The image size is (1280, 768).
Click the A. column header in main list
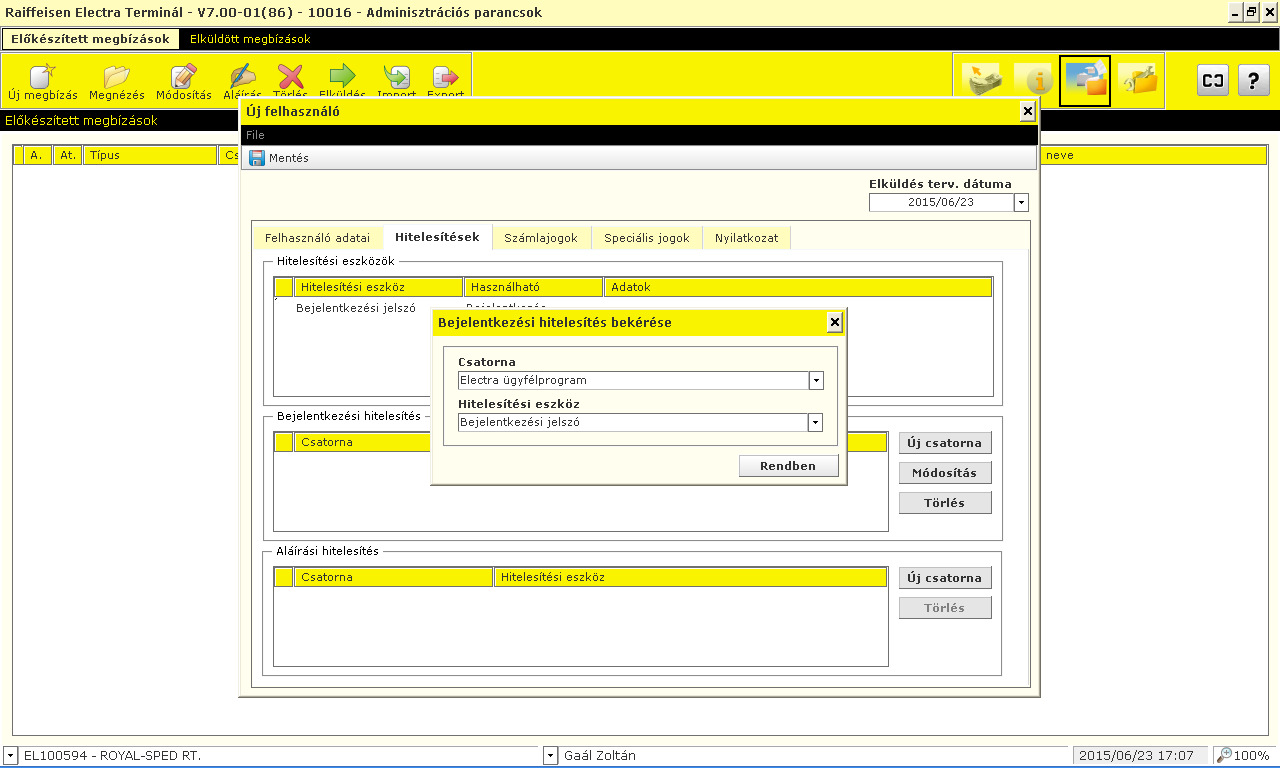tap(38, 155)
